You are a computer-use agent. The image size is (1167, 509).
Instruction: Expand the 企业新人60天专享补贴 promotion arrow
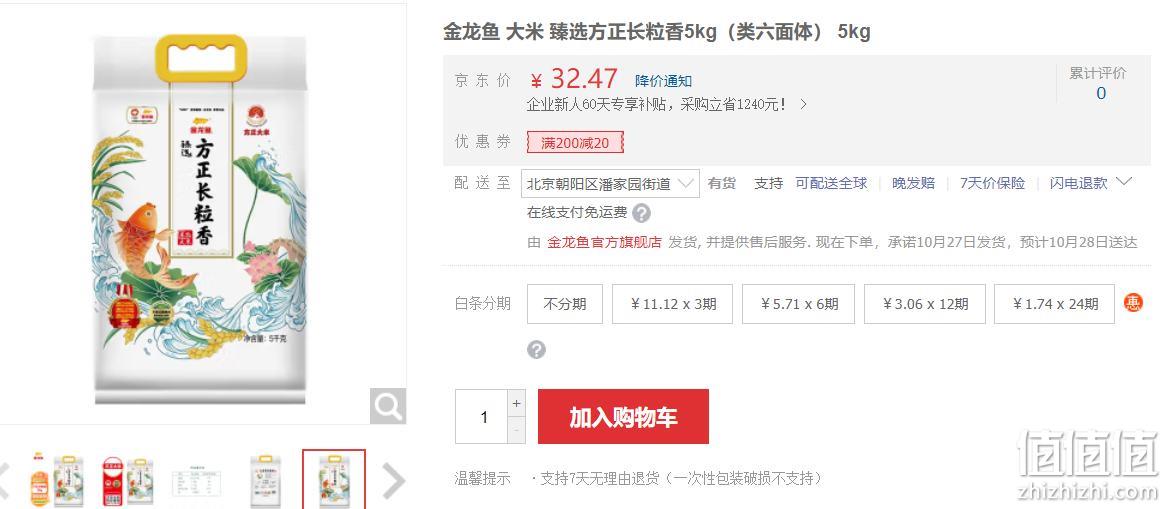coord(803,104)
